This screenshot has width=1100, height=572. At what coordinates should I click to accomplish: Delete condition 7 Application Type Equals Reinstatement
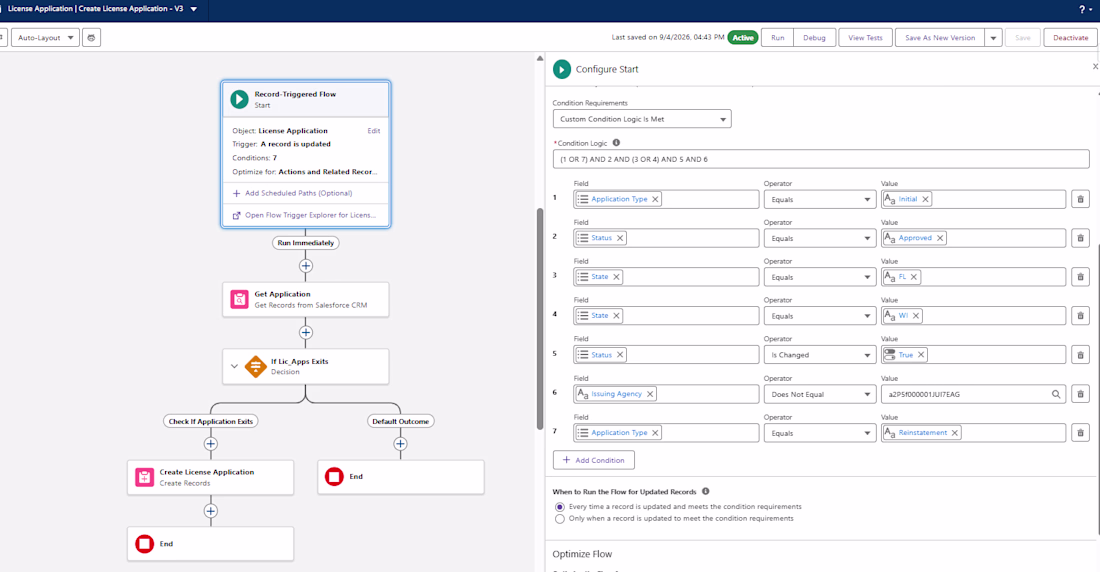1080,433
